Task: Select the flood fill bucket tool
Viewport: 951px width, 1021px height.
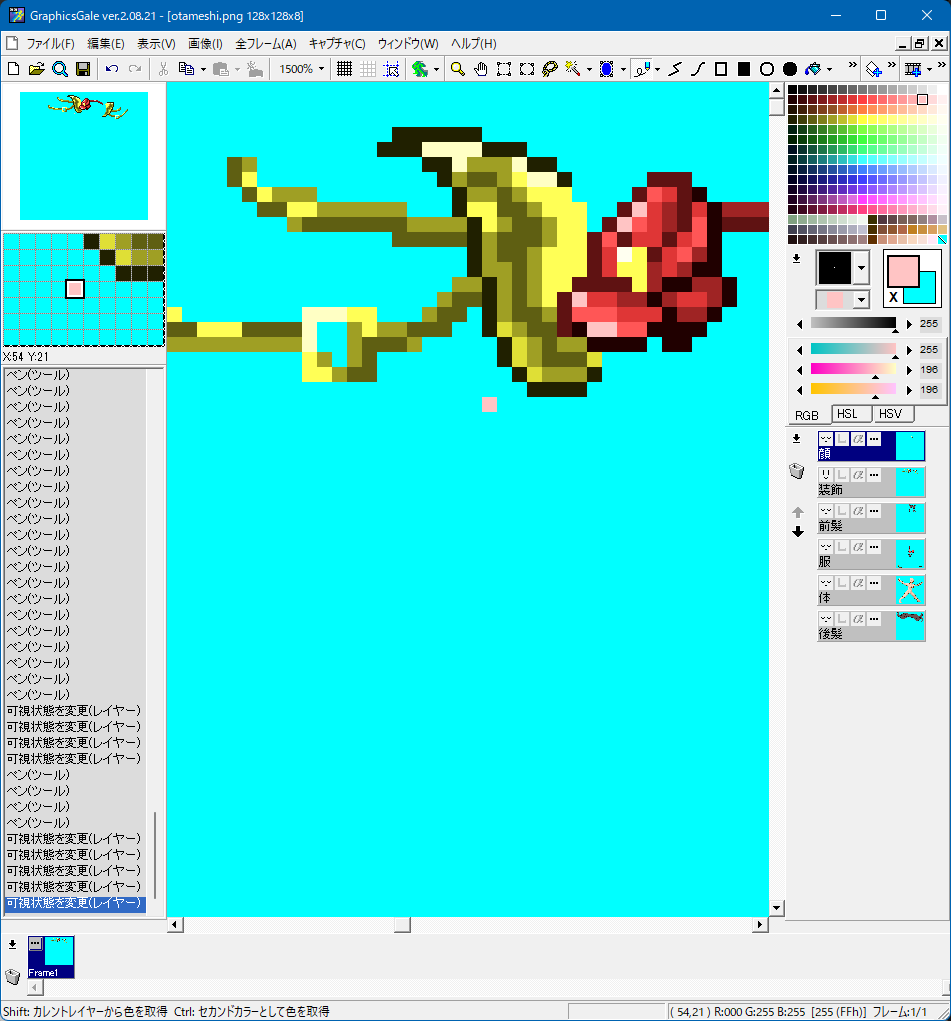Action: coord(813,69)
